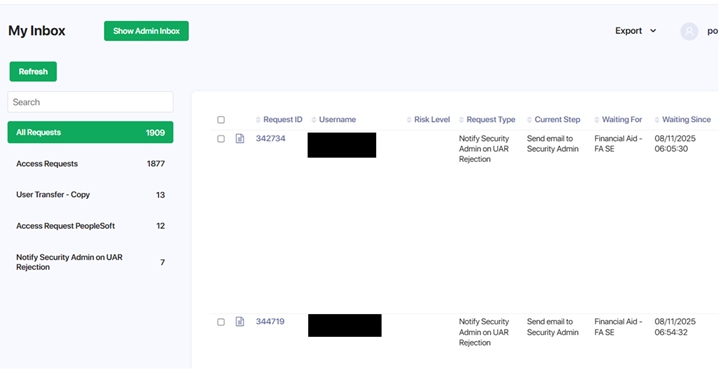Screen dimensions: 720x384
Task: Select Notify Security Admin on UAR Rejection filter
Action: coord(90,262)
